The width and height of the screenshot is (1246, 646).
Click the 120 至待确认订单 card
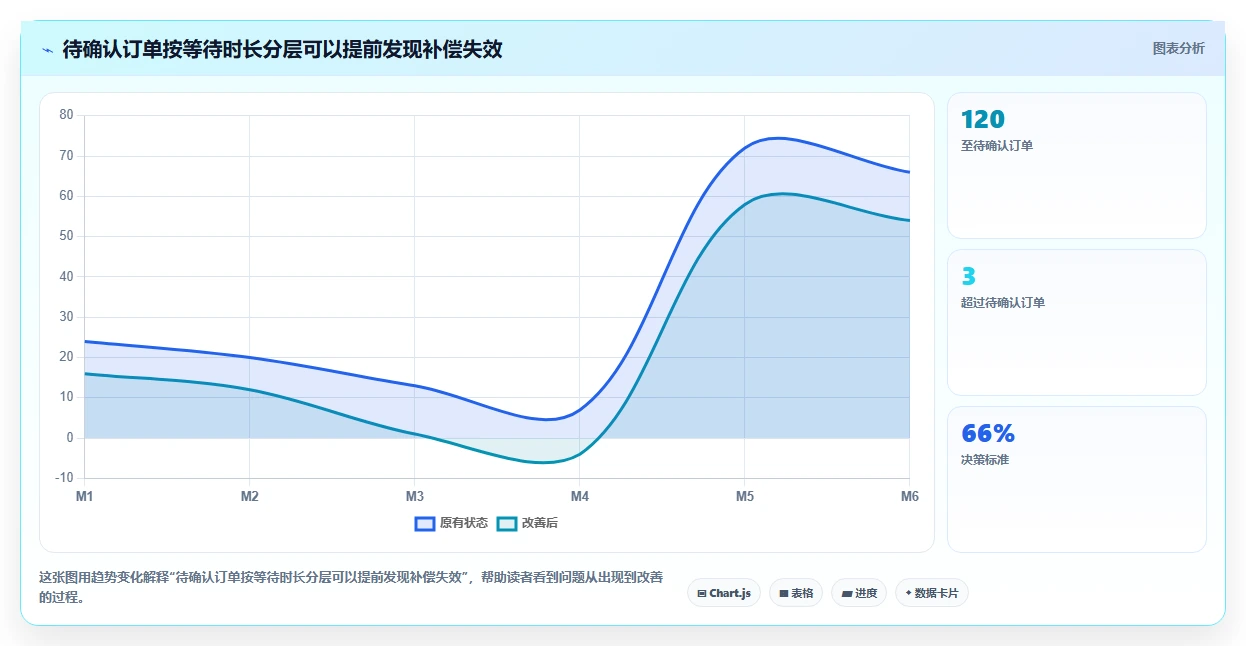coord(1076,165)
